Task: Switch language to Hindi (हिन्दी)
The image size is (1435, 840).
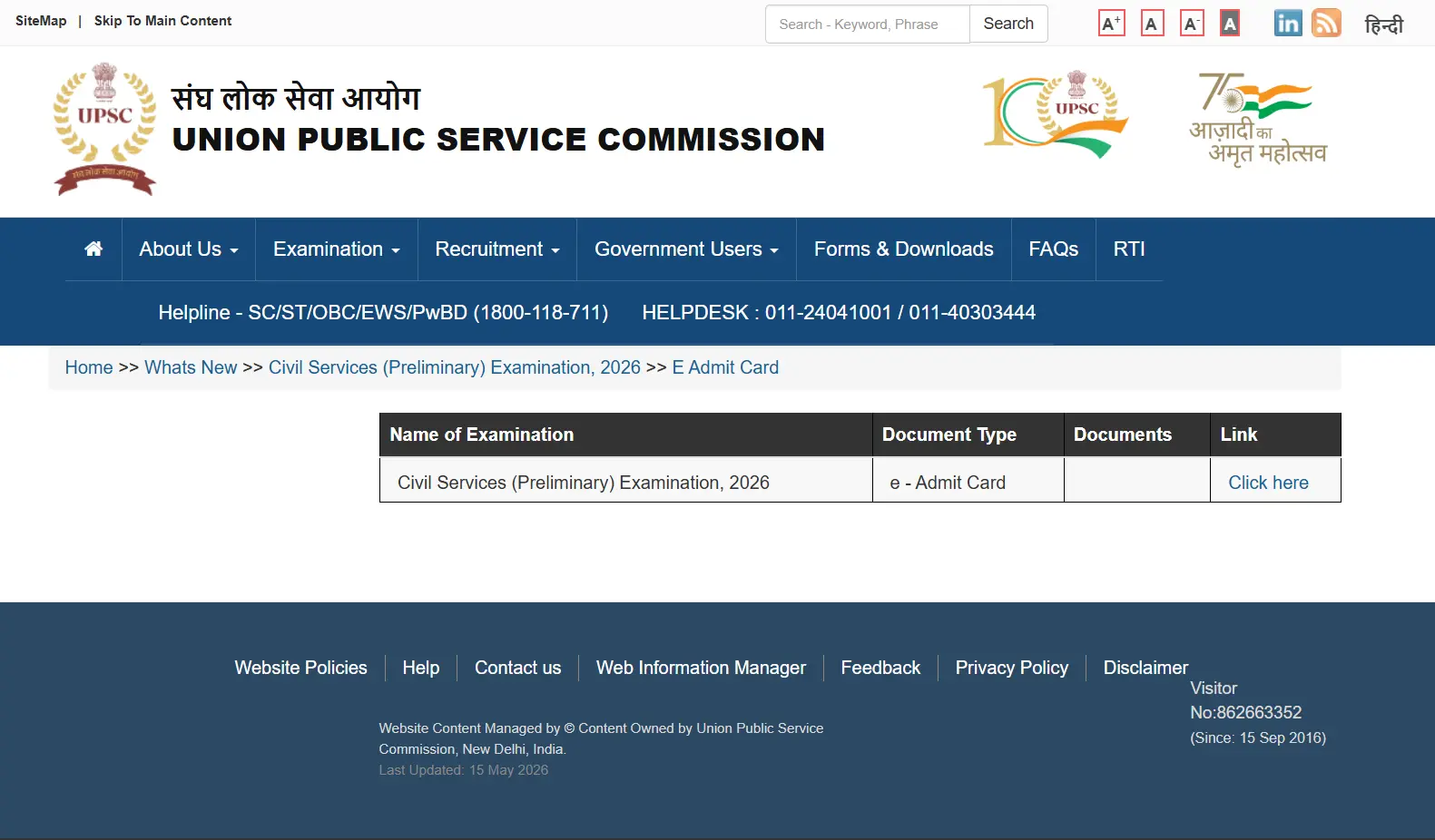Action: pos(1384,24)
